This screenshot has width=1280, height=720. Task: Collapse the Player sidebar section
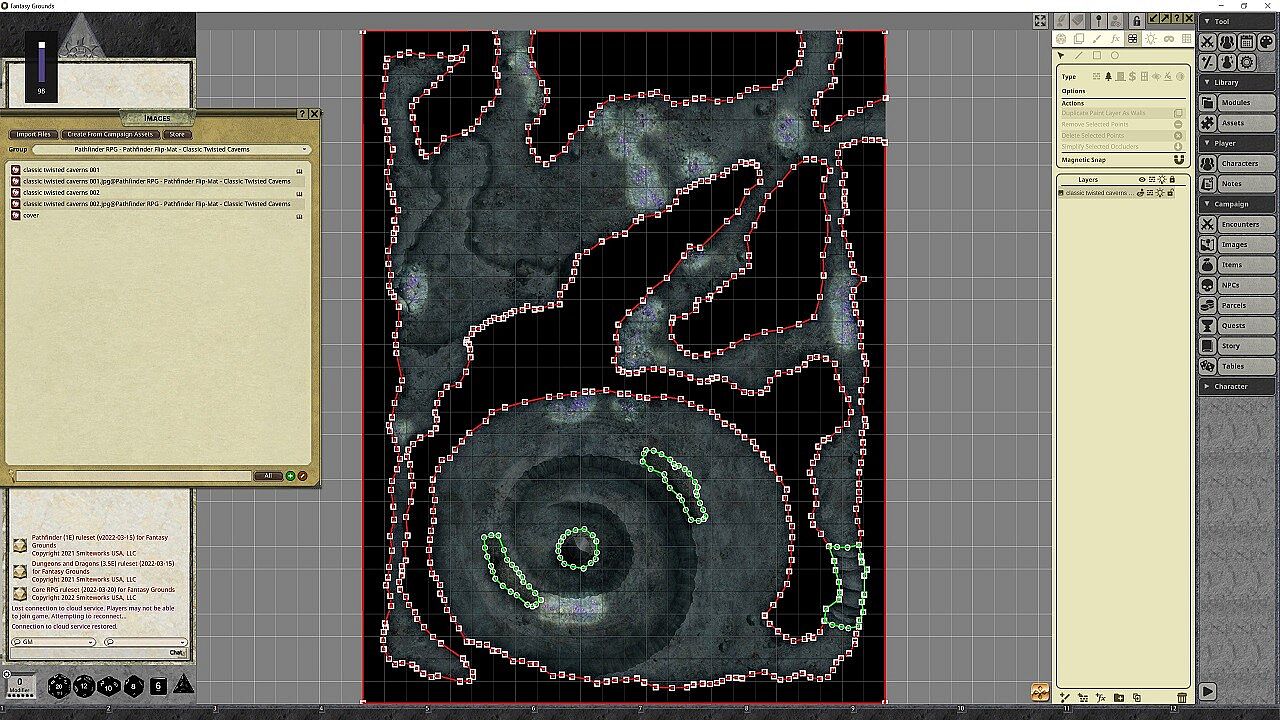point(1237,143)
